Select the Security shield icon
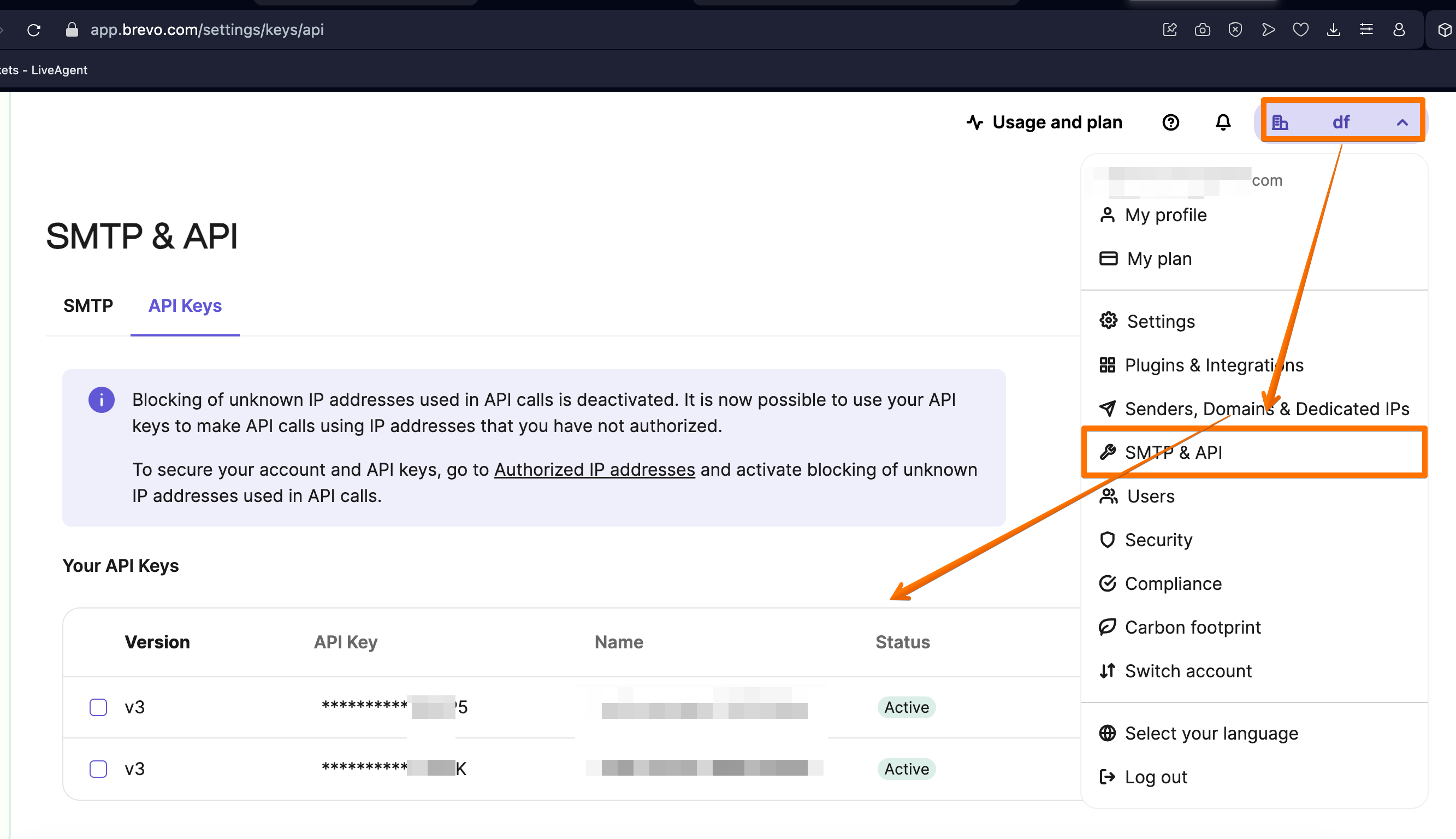 coord(1108,540)
